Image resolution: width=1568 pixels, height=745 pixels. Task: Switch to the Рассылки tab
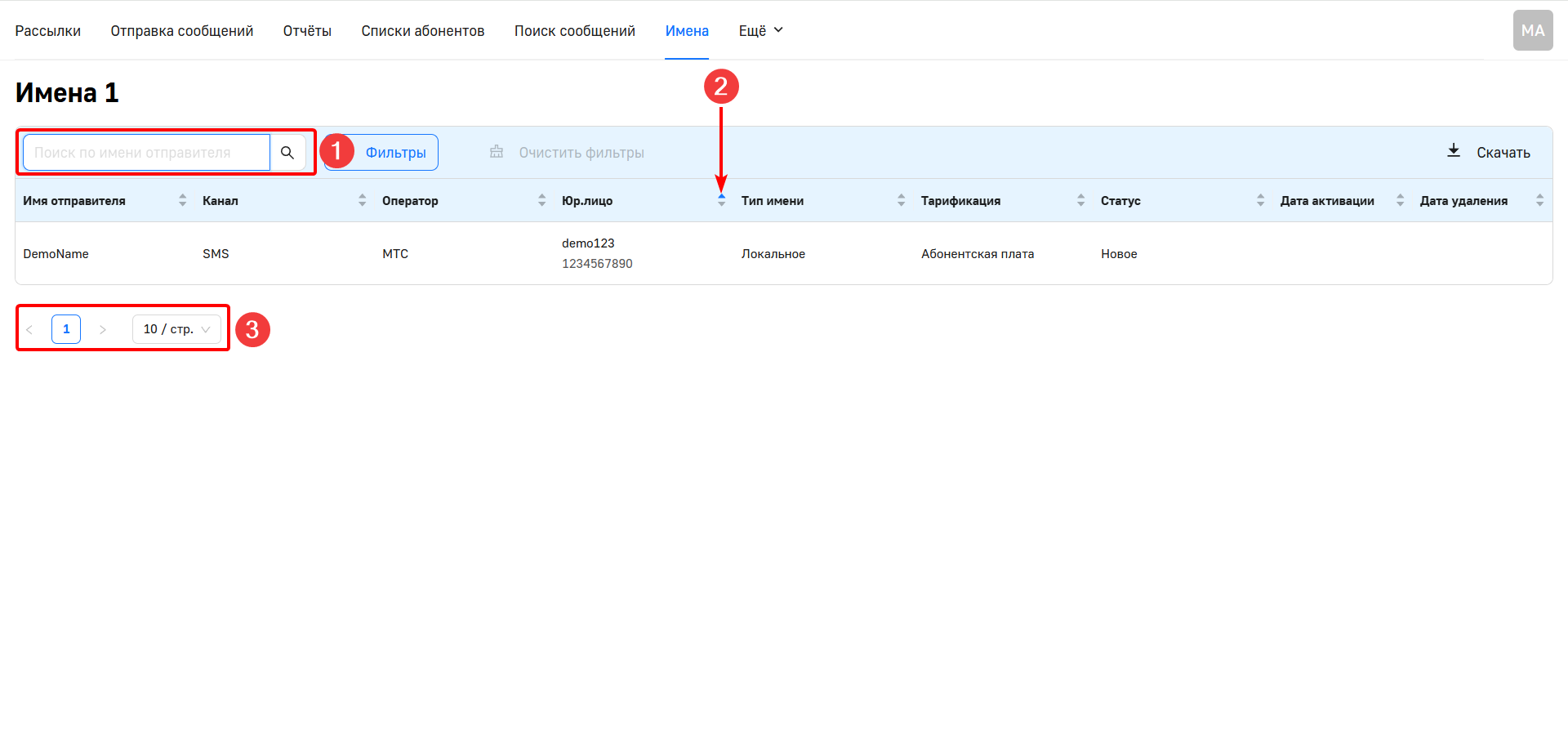[x=48, y=31]
